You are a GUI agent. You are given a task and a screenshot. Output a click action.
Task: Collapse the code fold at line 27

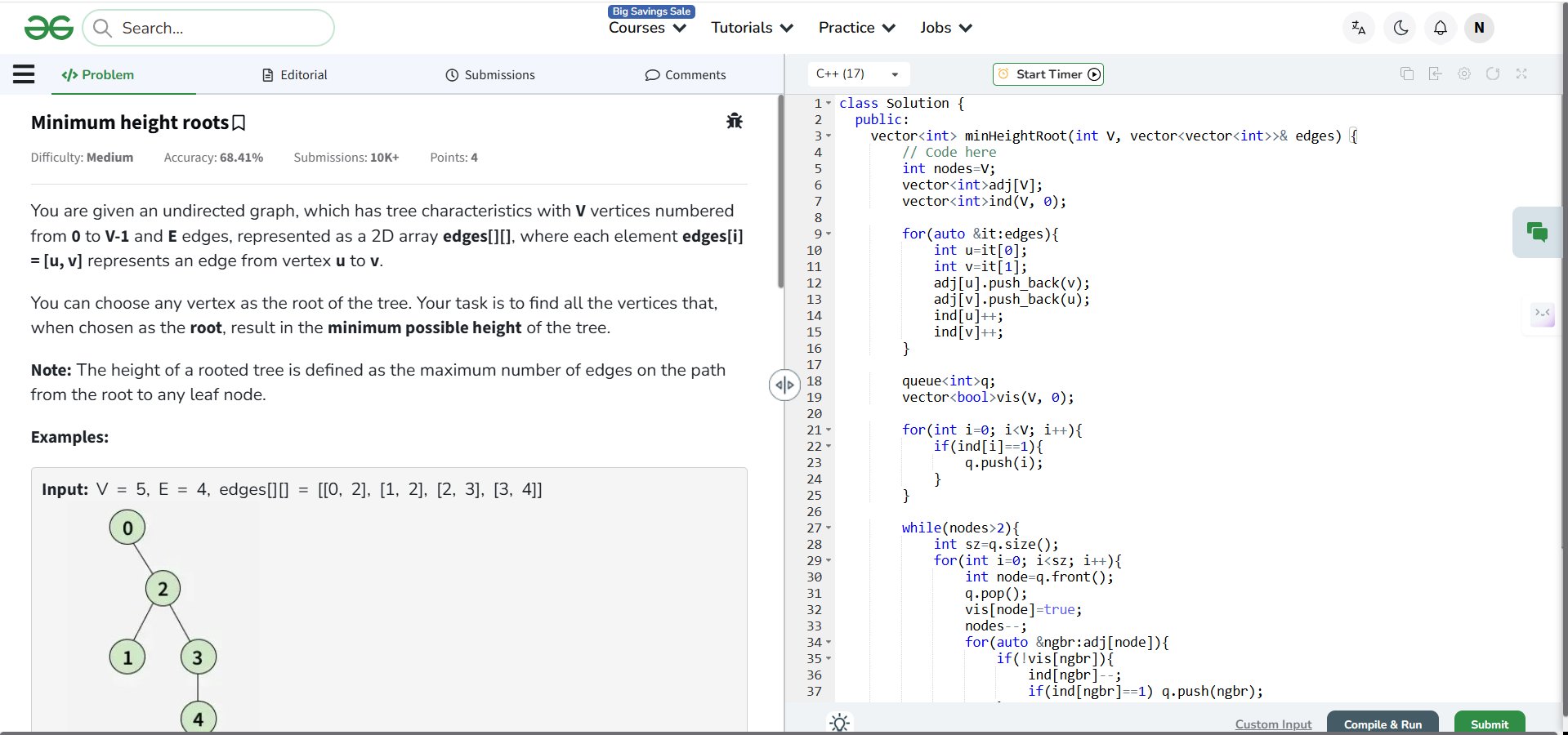[829, 528]
